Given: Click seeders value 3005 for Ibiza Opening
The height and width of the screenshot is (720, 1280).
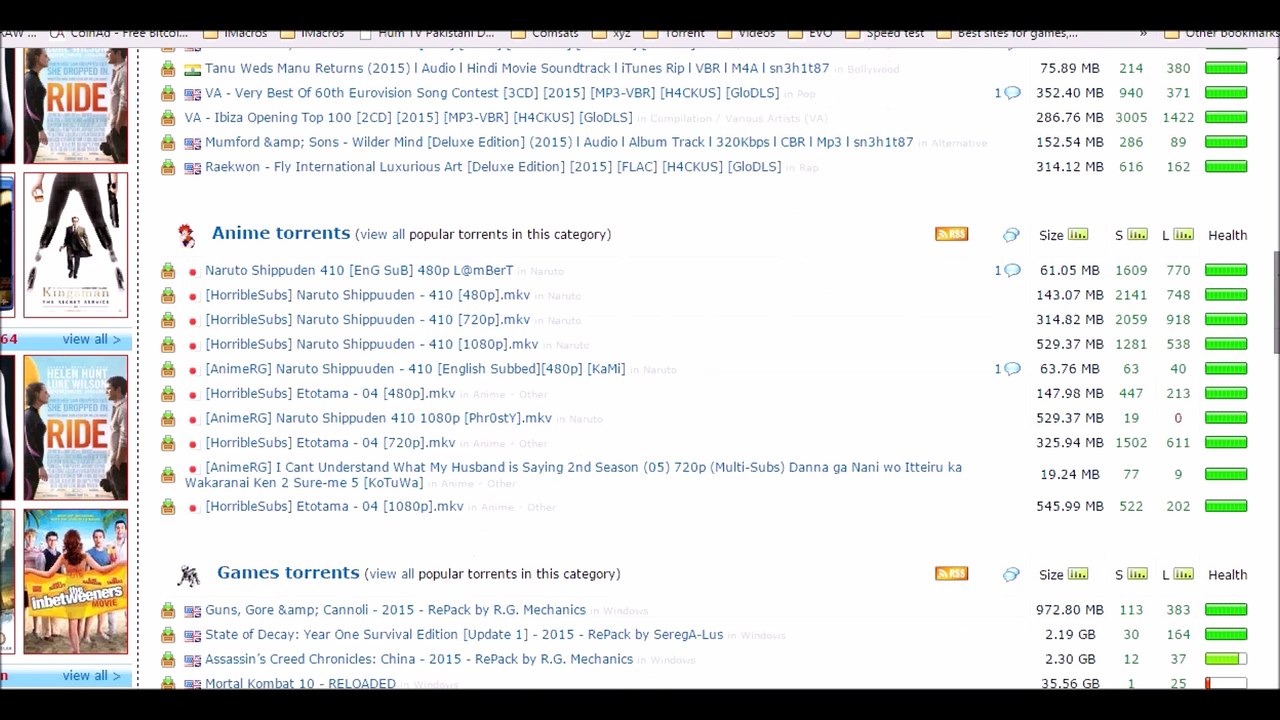Looking at the screenshot, I should [1131, 118].
